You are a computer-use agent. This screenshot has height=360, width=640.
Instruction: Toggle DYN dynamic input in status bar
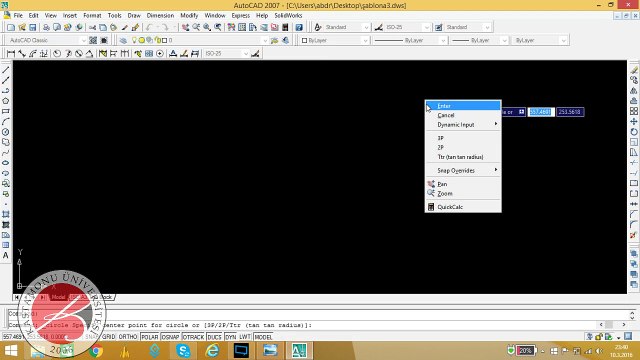(231, 337)
